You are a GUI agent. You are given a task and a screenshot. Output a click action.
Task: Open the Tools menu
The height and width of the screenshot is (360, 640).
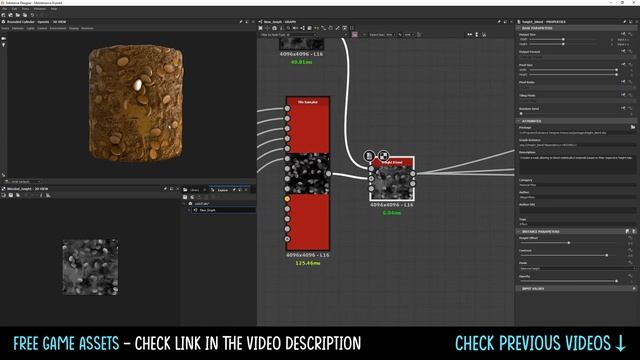(x=25, y=9)
